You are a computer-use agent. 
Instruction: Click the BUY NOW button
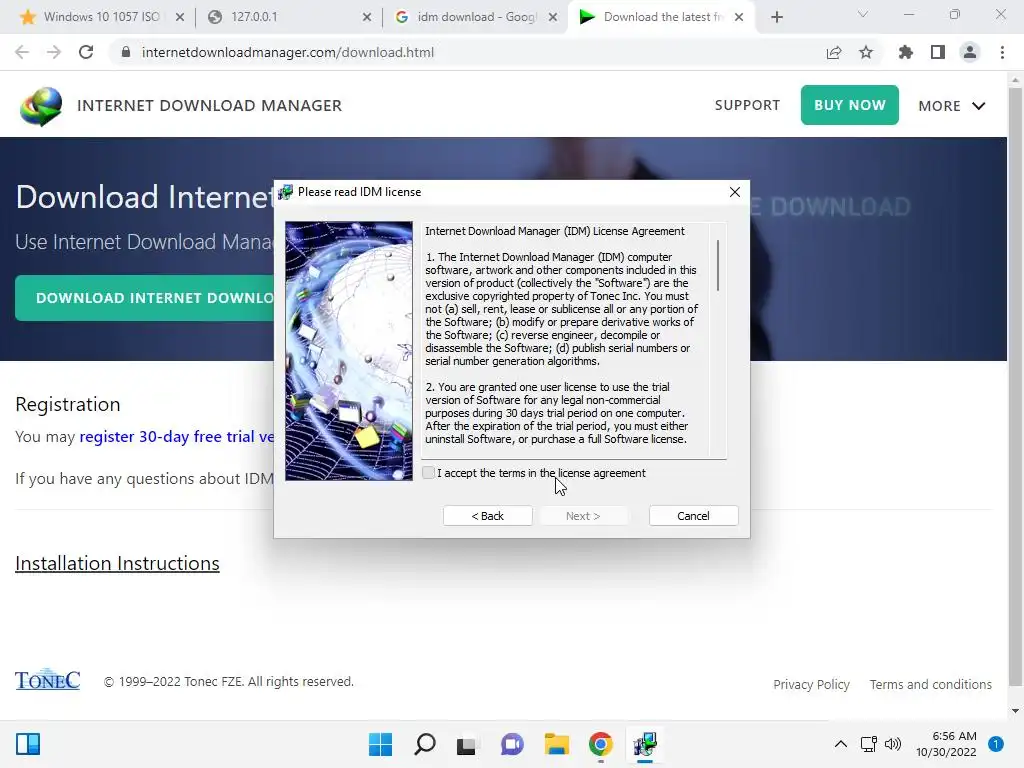click(850, 105)
